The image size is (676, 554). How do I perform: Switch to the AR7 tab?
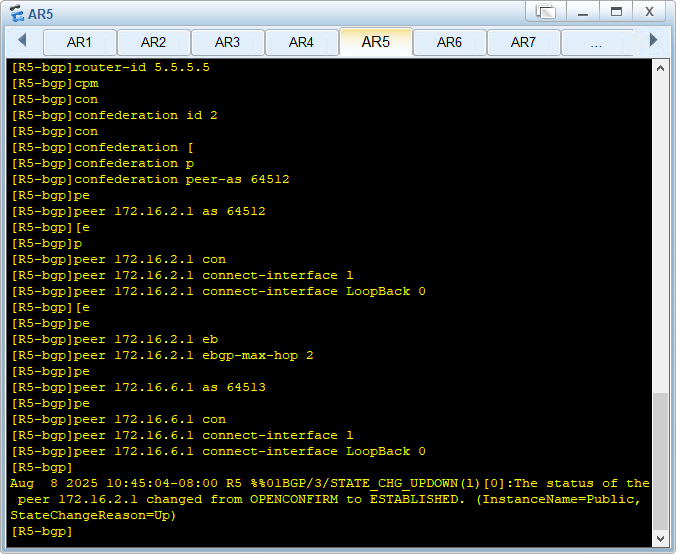(523, 42)
